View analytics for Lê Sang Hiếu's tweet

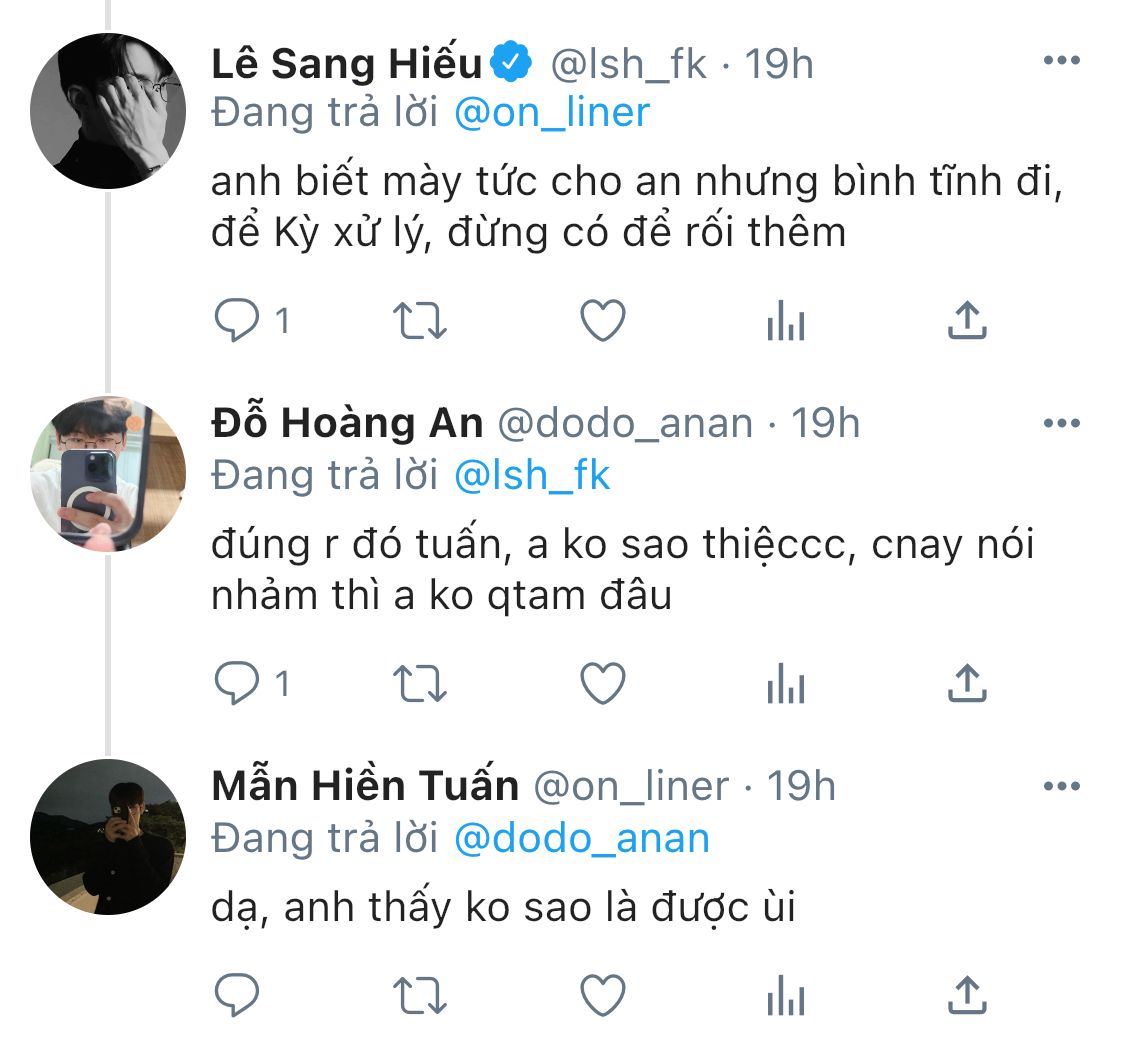[785, 322]
